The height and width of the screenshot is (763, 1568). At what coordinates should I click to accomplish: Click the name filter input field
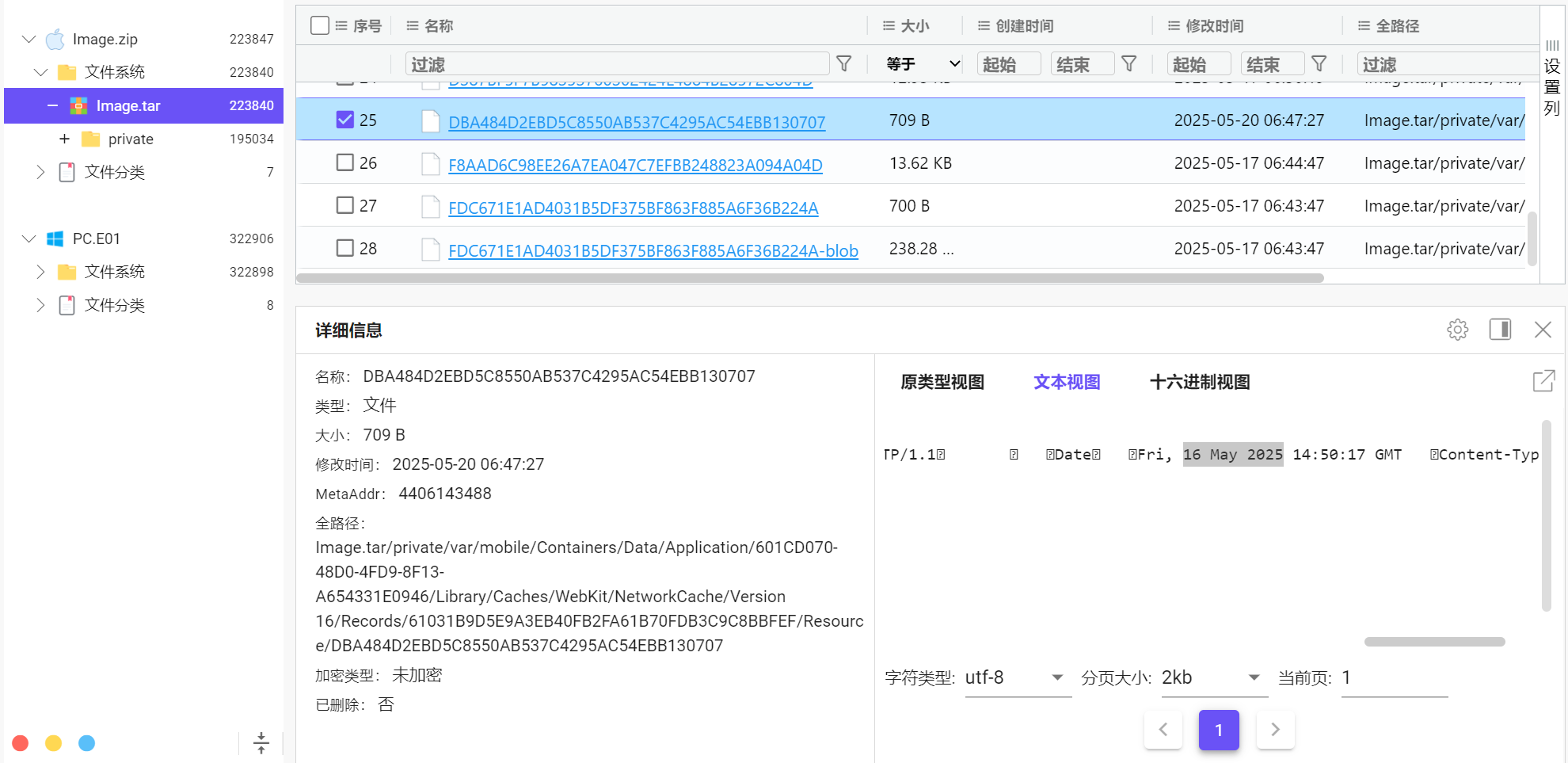coord(617,64)
